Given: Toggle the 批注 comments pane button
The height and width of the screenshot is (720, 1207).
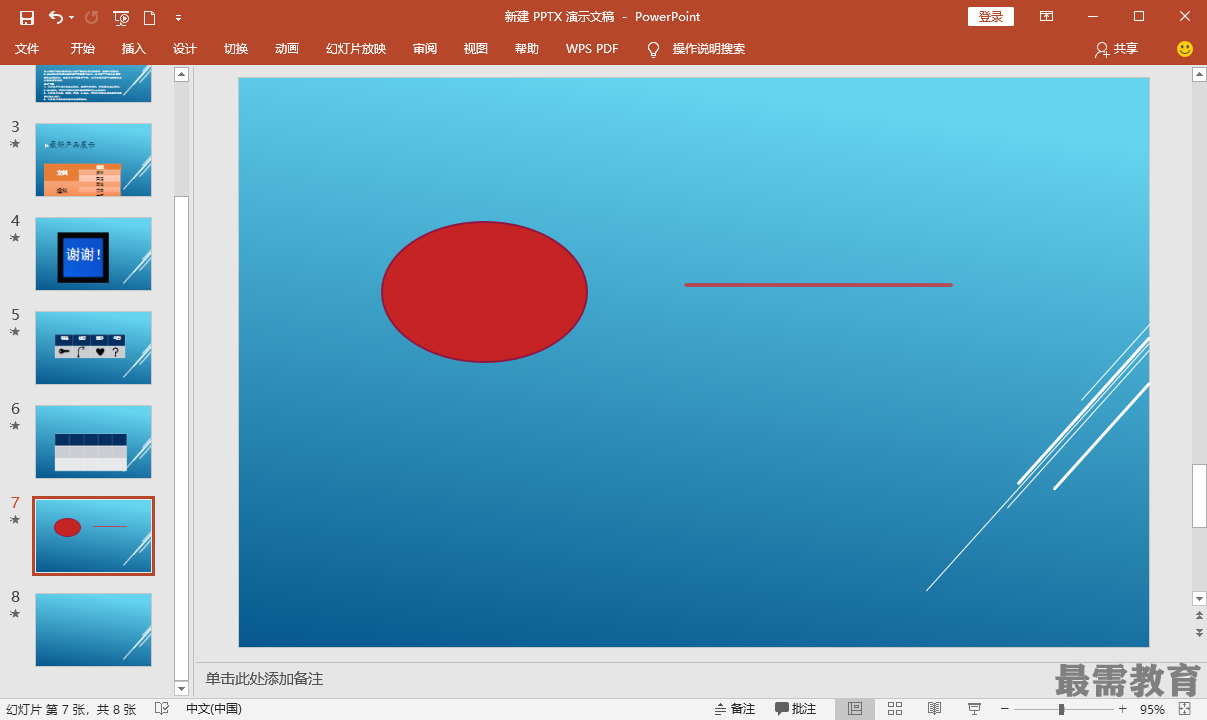Looking at the screenshot, I should [796, 709].
